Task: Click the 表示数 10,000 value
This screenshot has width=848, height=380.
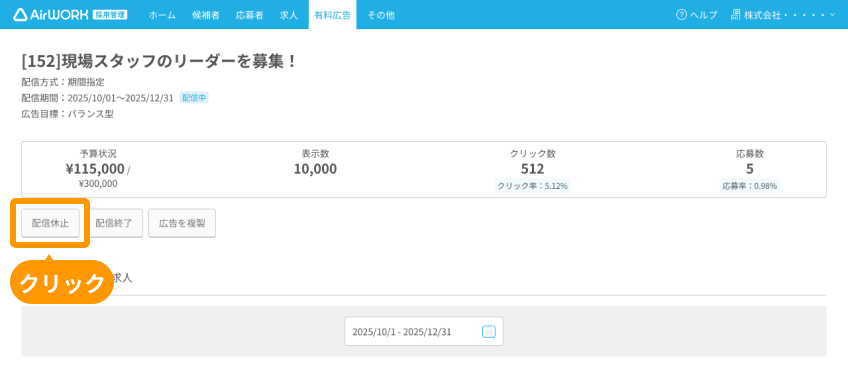Action: click(315, 169)
